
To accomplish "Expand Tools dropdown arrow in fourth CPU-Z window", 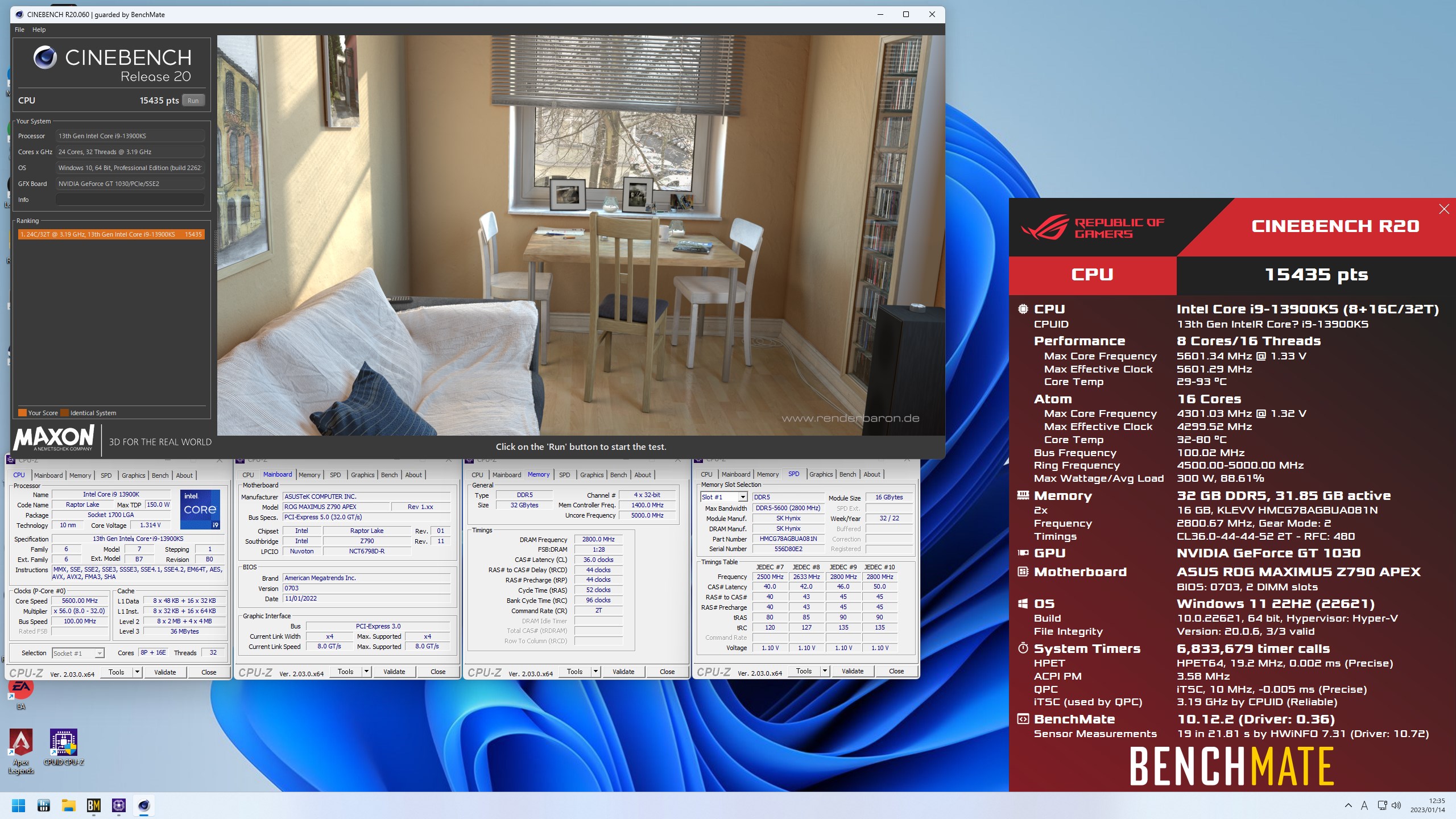I will point(825,671).
